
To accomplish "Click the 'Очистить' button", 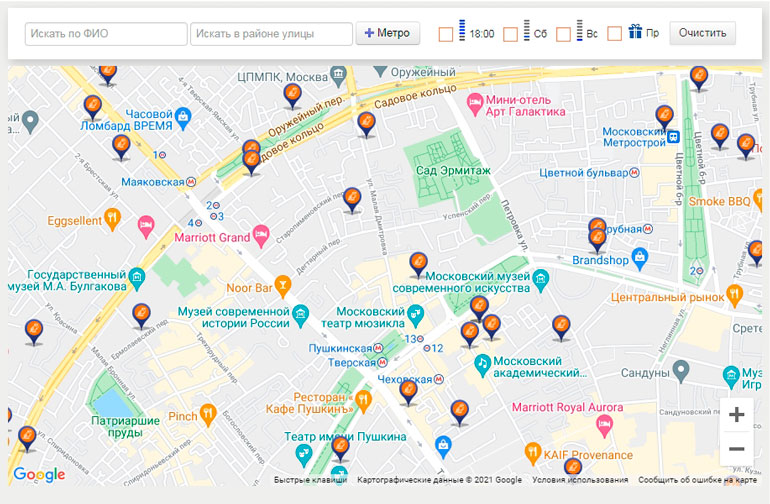I will point(702,33).
